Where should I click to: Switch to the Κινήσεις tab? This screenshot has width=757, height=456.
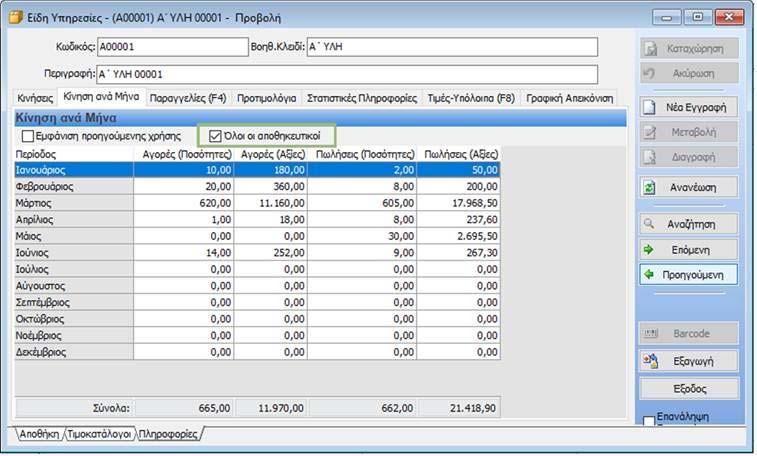(x=35, y=98)
